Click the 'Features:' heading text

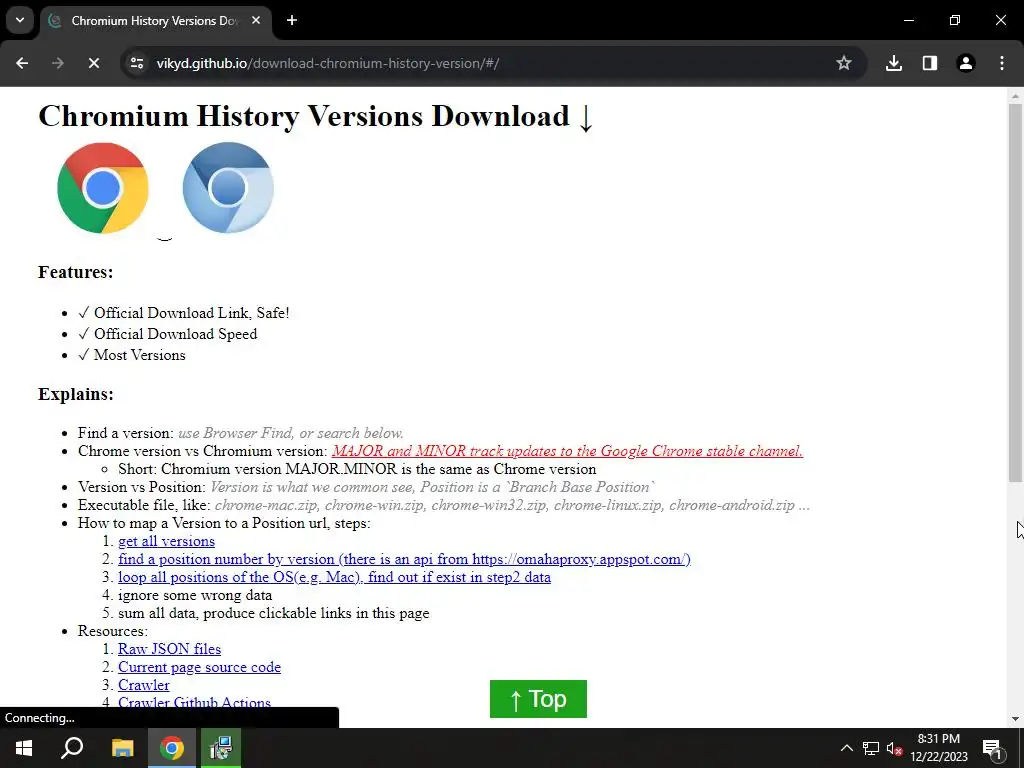[76, 272]
